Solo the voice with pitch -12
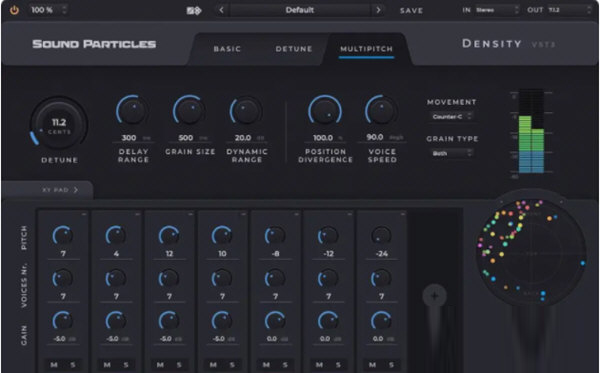This screenshot has height=373, width=600. (x=338, y=365)
